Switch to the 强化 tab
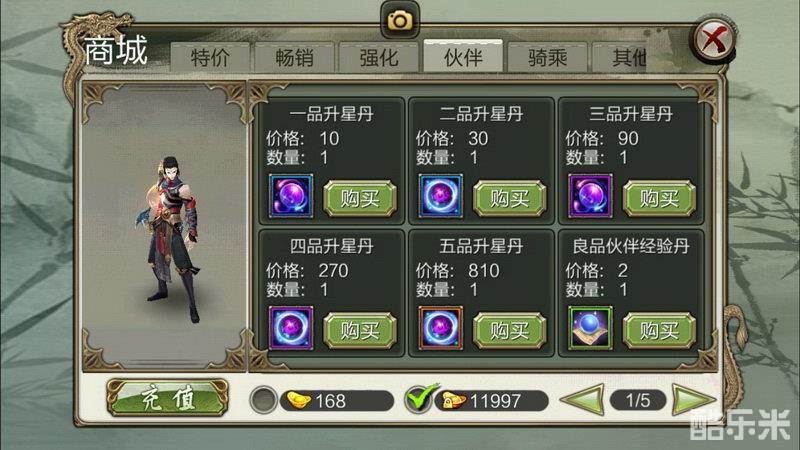 [379, 57]
